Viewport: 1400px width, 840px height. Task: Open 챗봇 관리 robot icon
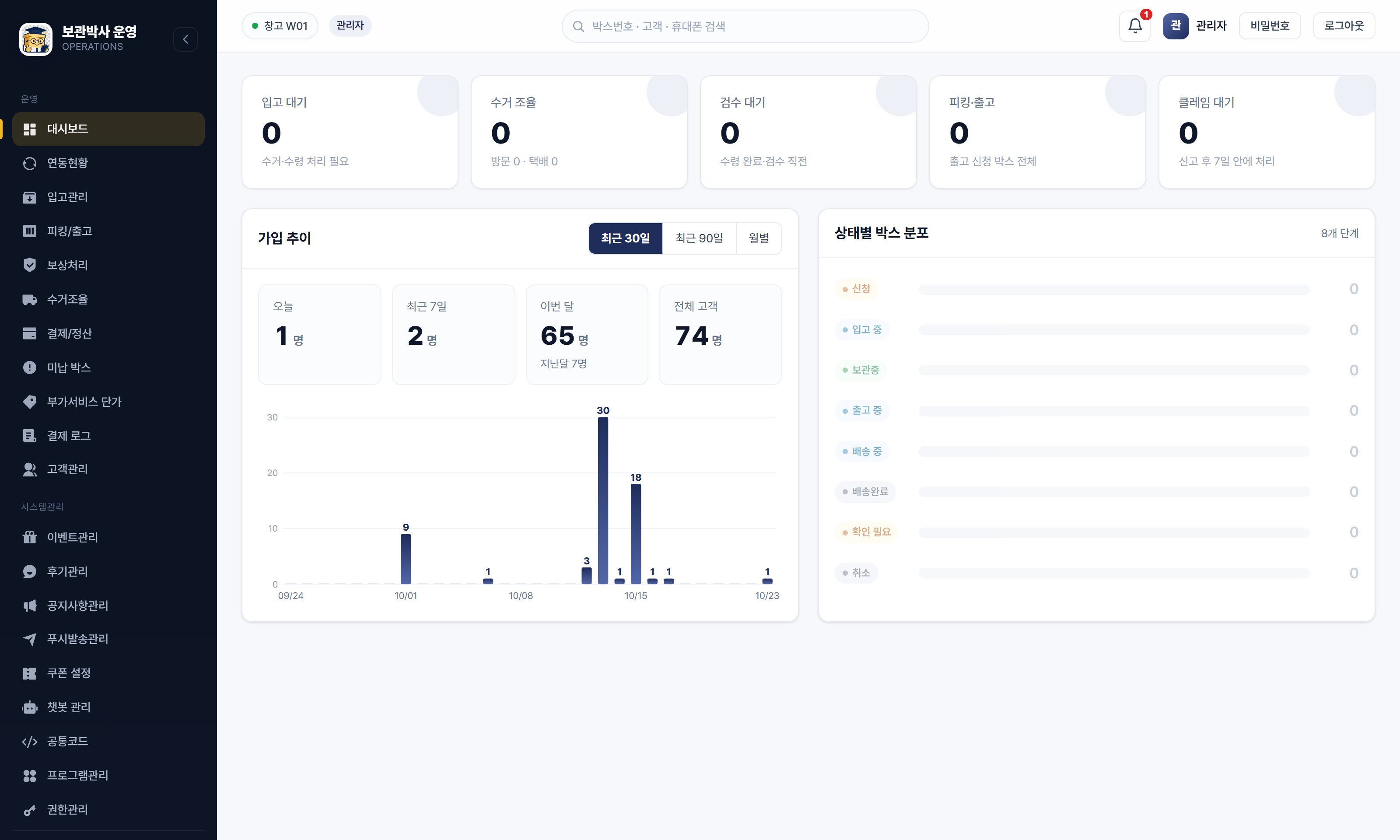(x=29, y=707)
